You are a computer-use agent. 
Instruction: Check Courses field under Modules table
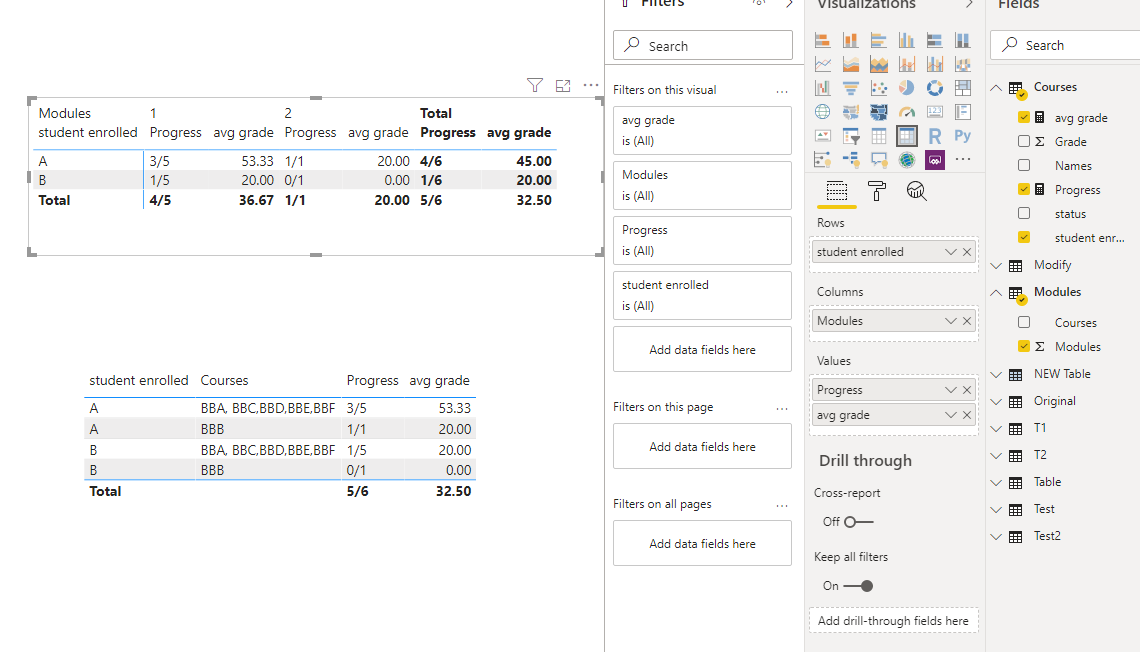pos(1024,322)
